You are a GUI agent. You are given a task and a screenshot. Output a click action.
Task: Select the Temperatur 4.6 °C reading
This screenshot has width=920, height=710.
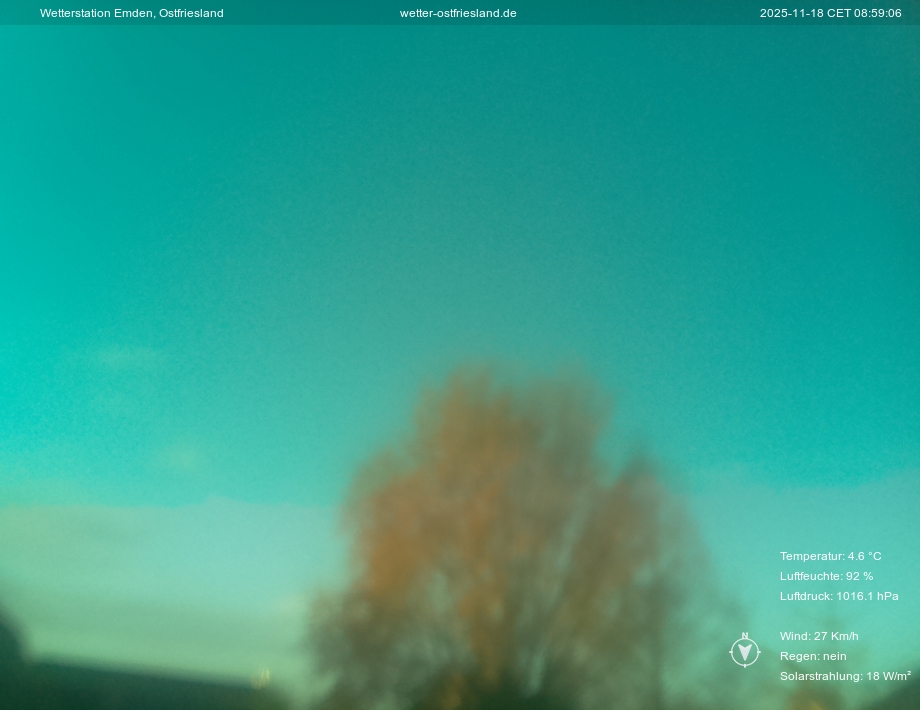coord(830,556)
